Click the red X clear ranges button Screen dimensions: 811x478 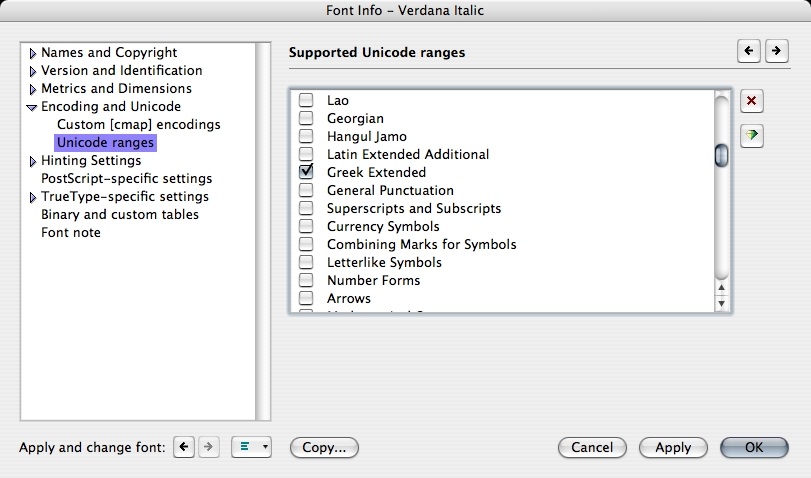tap(752, 101)
